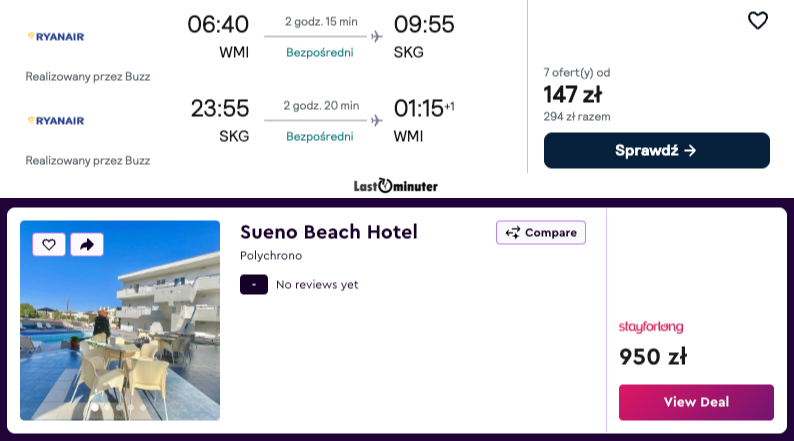Click the 950 zł hotel price
Screen dimensions: 794x441
653,357
